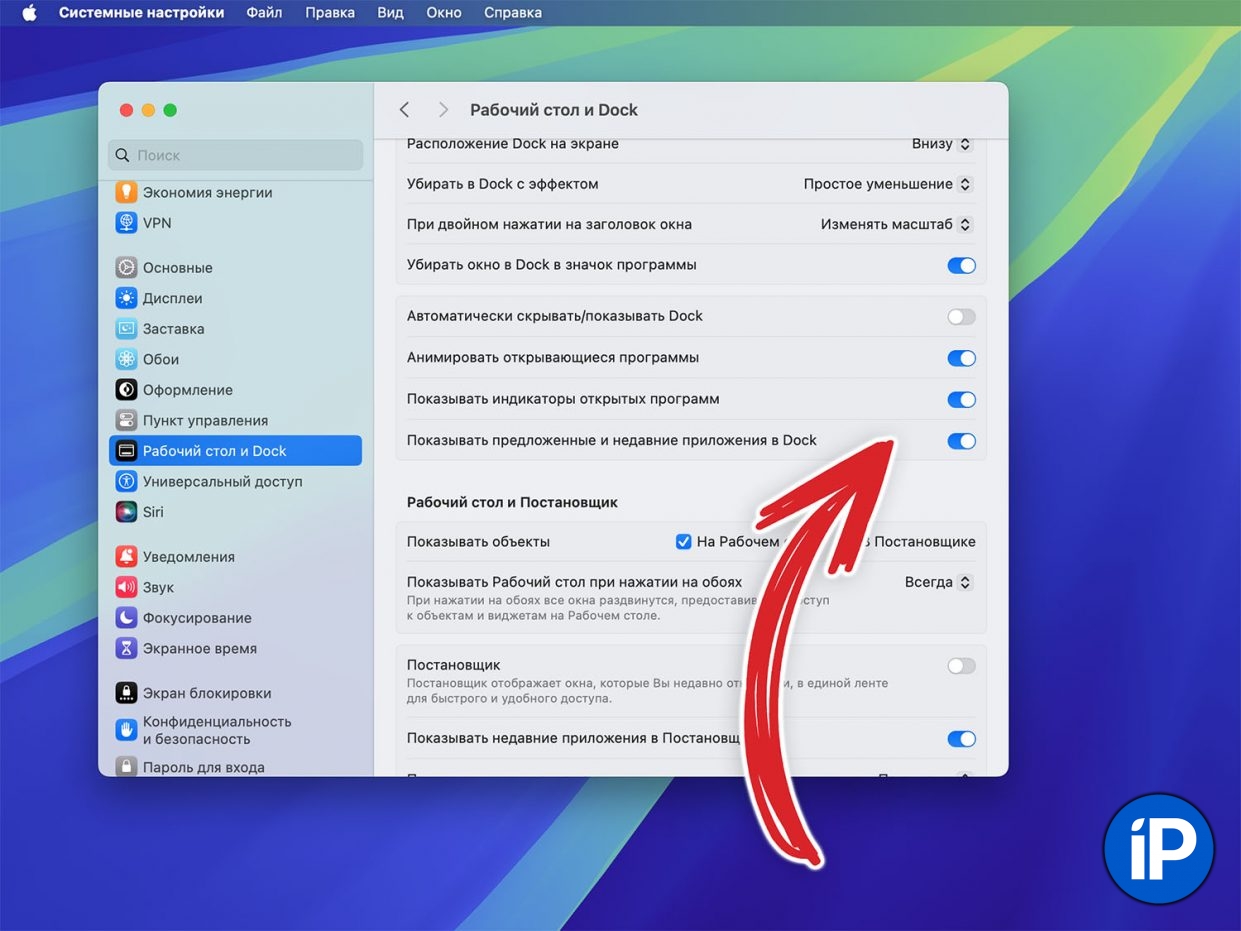Viewport: 1241px width, 931px height.
Task: Click the Звук label in the sidebar
Action: point(159,587)
